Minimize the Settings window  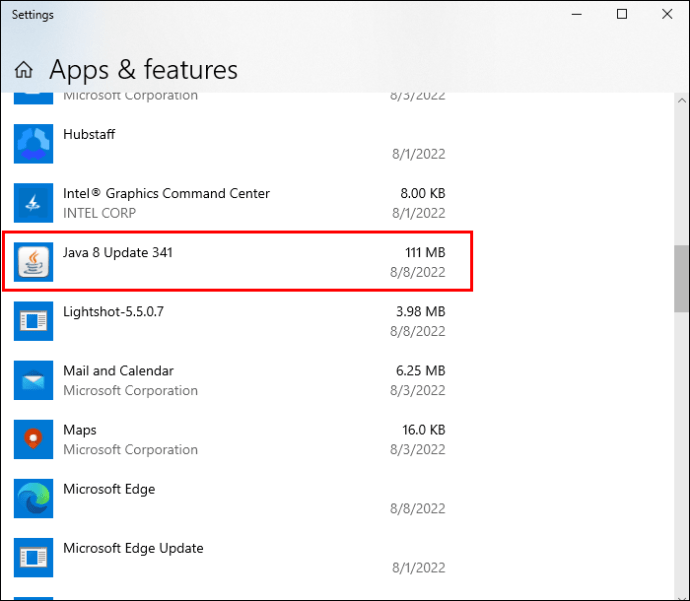(577, 14)
